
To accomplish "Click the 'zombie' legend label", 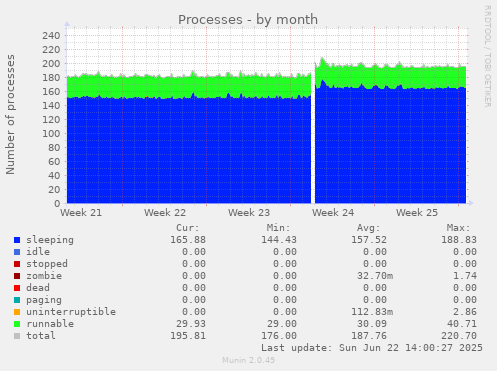I will (x=44, y=276).
